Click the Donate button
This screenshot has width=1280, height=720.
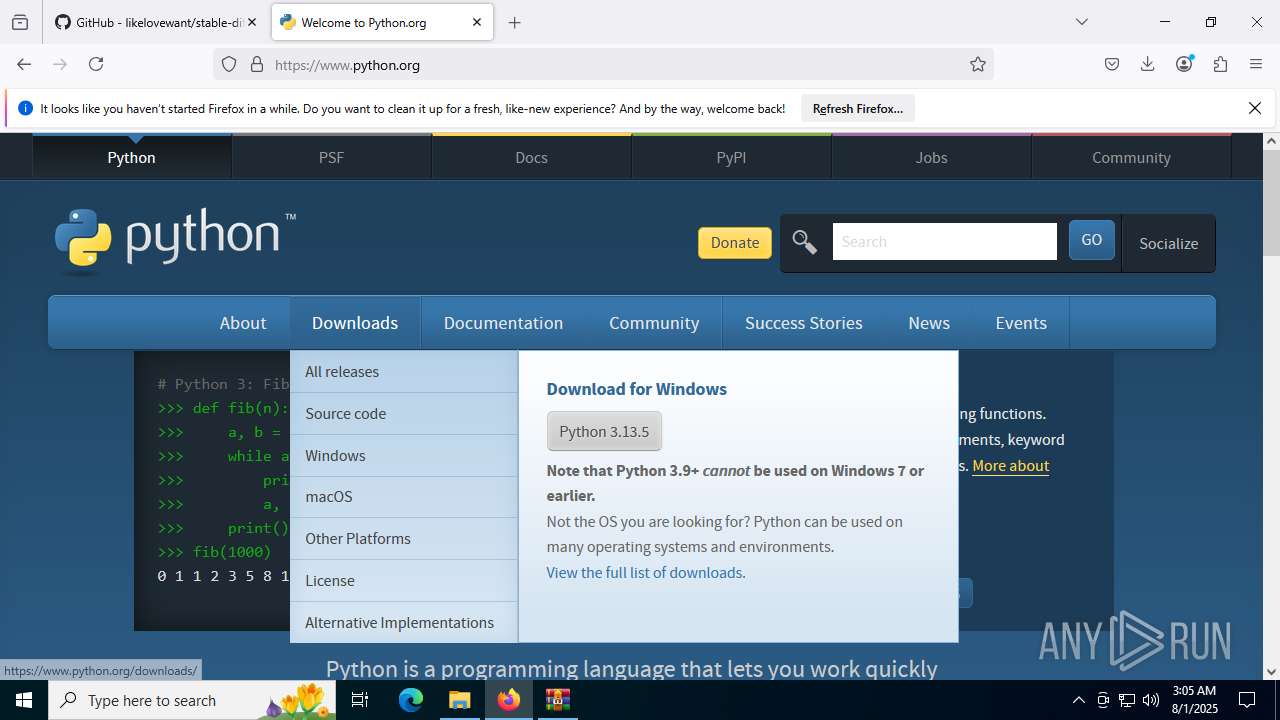click(x=735, y=243)
